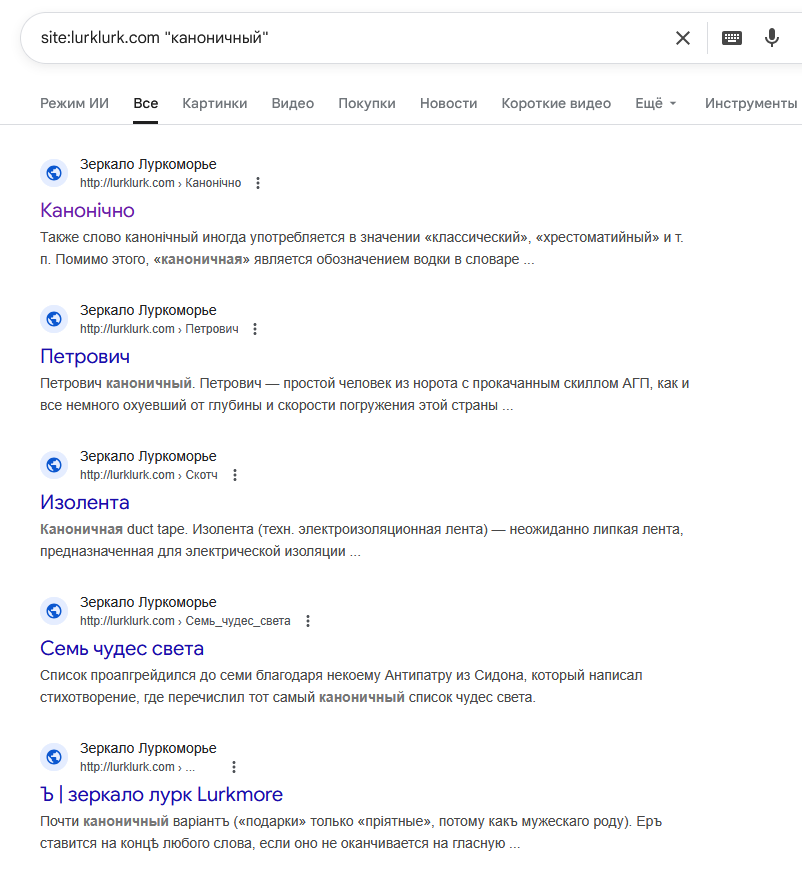Open the Изолента result link
This screenshot has height=870, width=802.
point(84,502)
